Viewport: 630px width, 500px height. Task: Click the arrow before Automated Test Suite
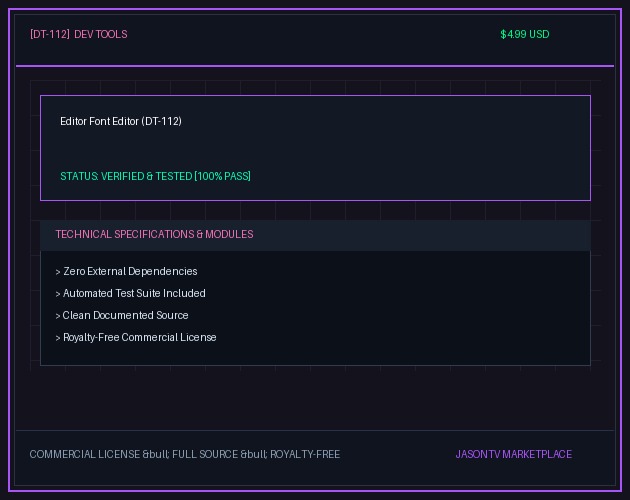click(x=58, y=295)
